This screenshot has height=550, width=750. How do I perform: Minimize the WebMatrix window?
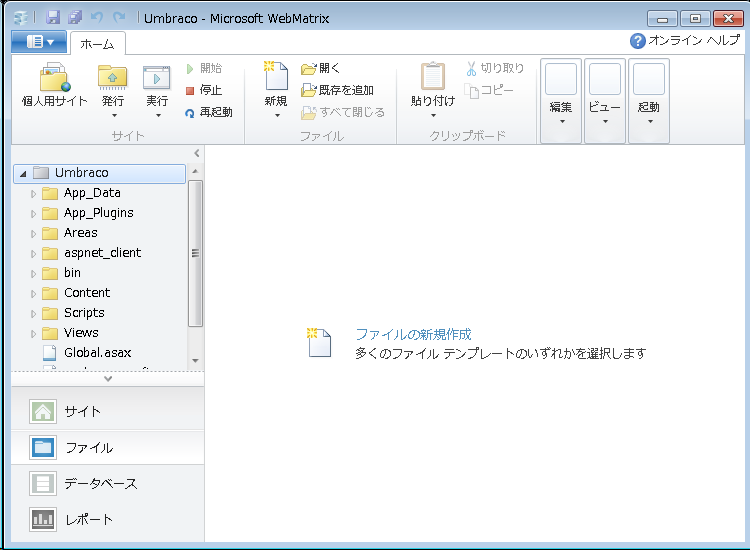662,19
